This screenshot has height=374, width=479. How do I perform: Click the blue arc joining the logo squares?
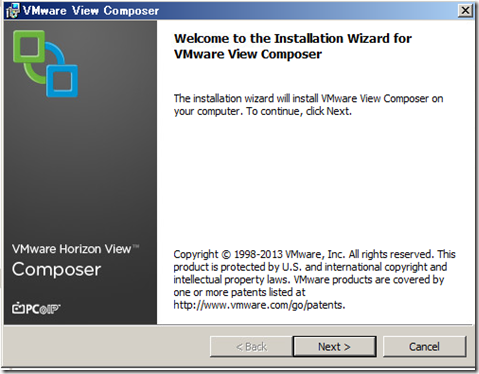click(x=56, y=53)
